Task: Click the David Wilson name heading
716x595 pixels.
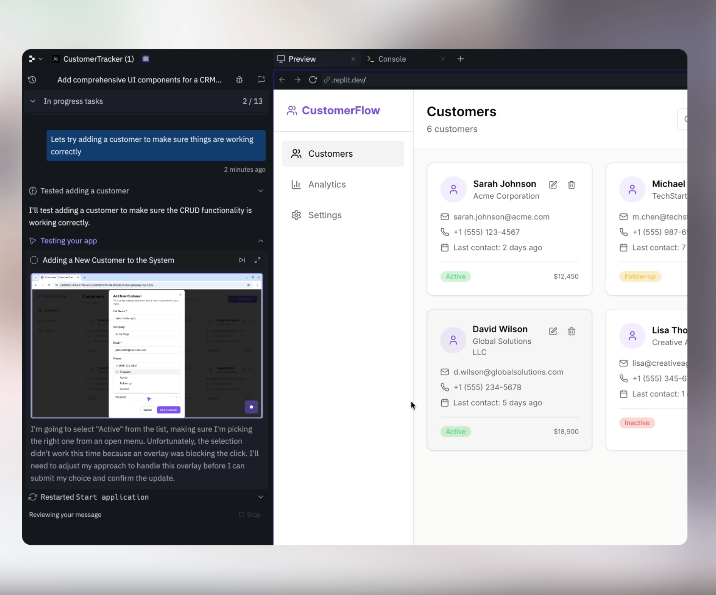Action: pos(500,329)
